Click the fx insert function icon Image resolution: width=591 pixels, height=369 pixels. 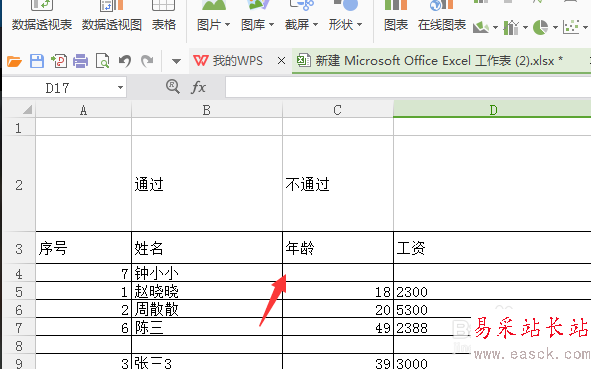(x=198, y=87)
